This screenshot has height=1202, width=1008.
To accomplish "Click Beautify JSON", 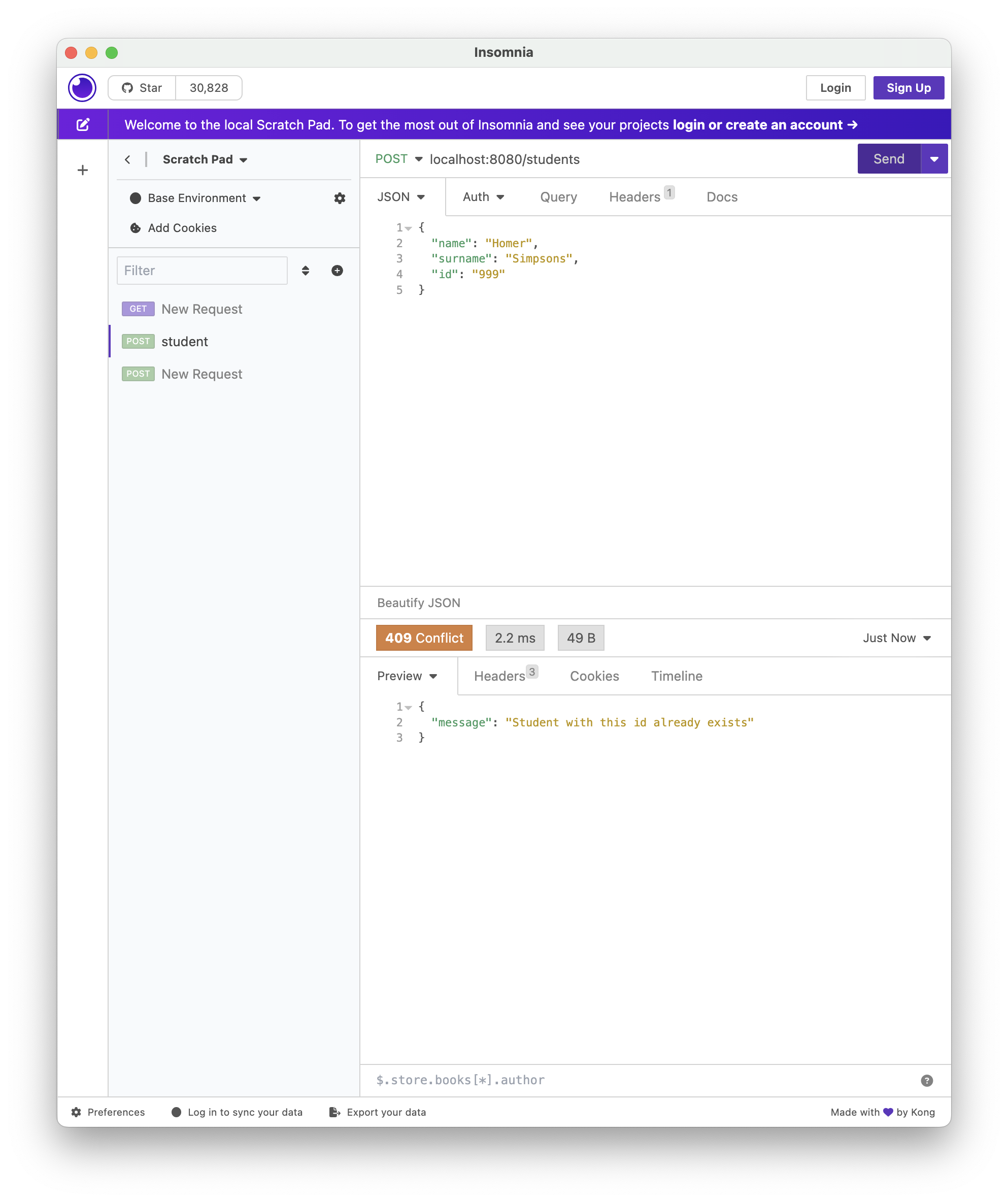I will (418, 603).
